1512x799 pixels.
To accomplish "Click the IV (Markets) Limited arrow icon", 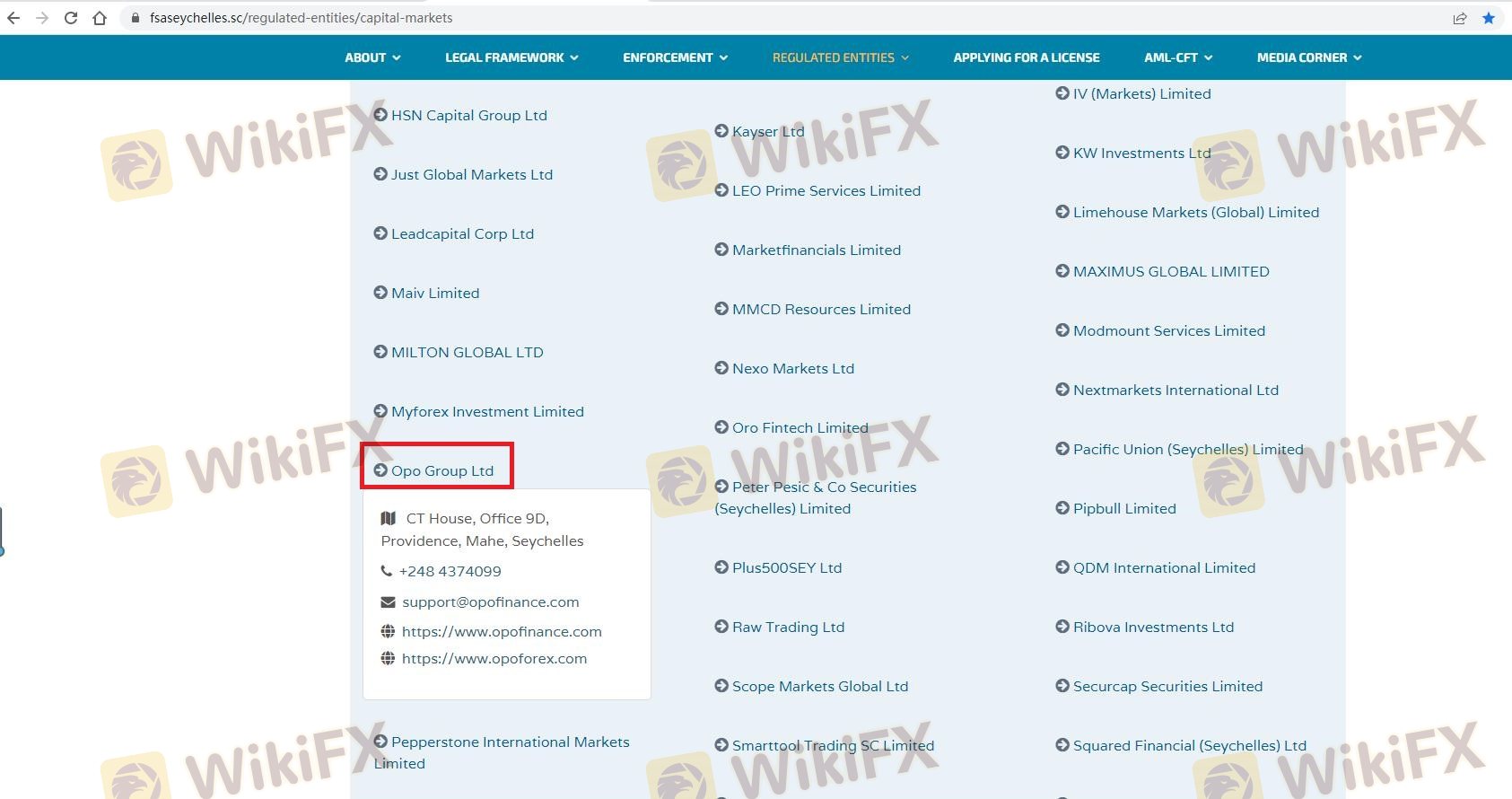I will [x=1062, y=93].
